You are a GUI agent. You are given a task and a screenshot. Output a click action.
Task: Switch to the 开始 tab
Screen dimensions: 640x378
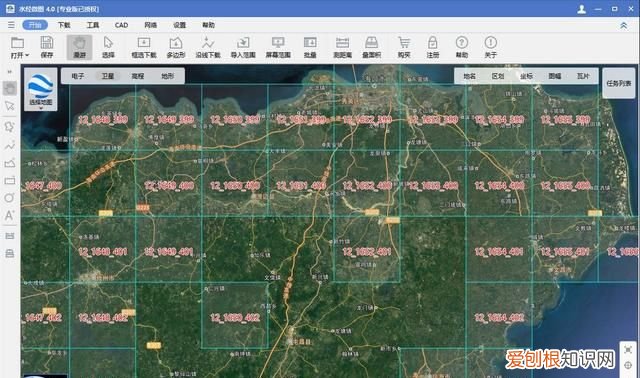(35, 25)
